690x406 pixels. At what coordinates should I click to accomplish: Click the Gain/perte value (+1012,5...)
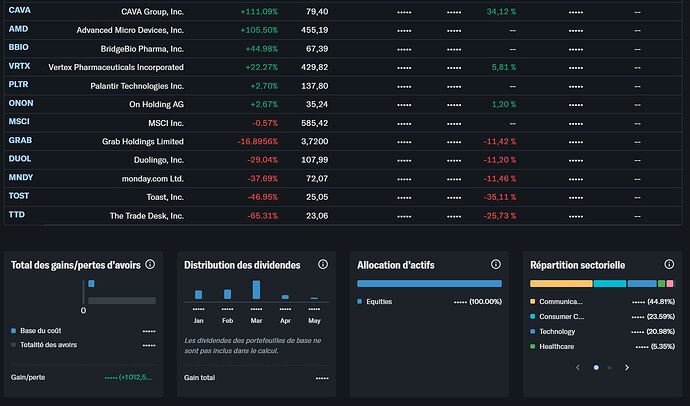(x=128, y=377)
